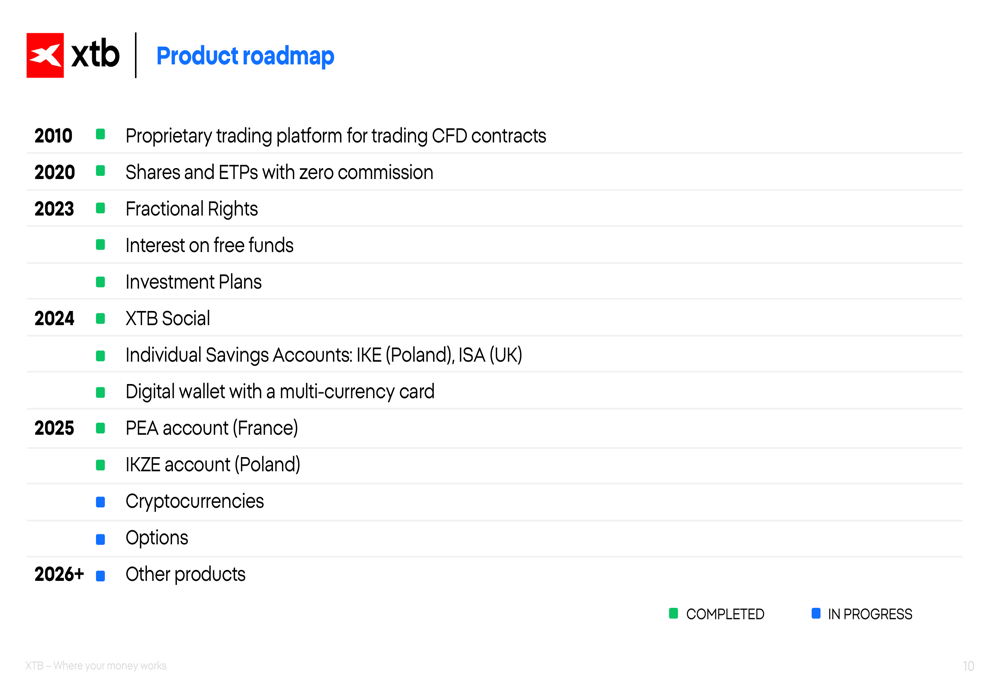Image resolution: width=1000 pixels, height=685 pixels.
Task: Click the blue marker next to Options
Action: [x=100, y=539]
